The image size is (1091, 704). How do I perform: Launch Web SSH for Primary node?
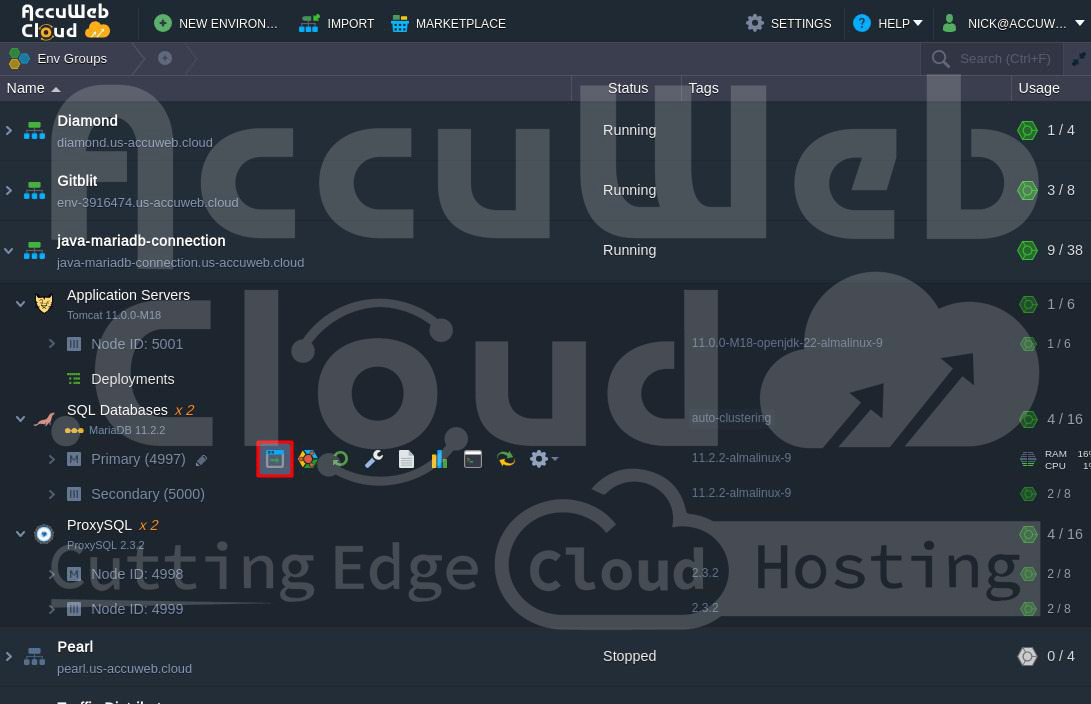coord(472,459)
